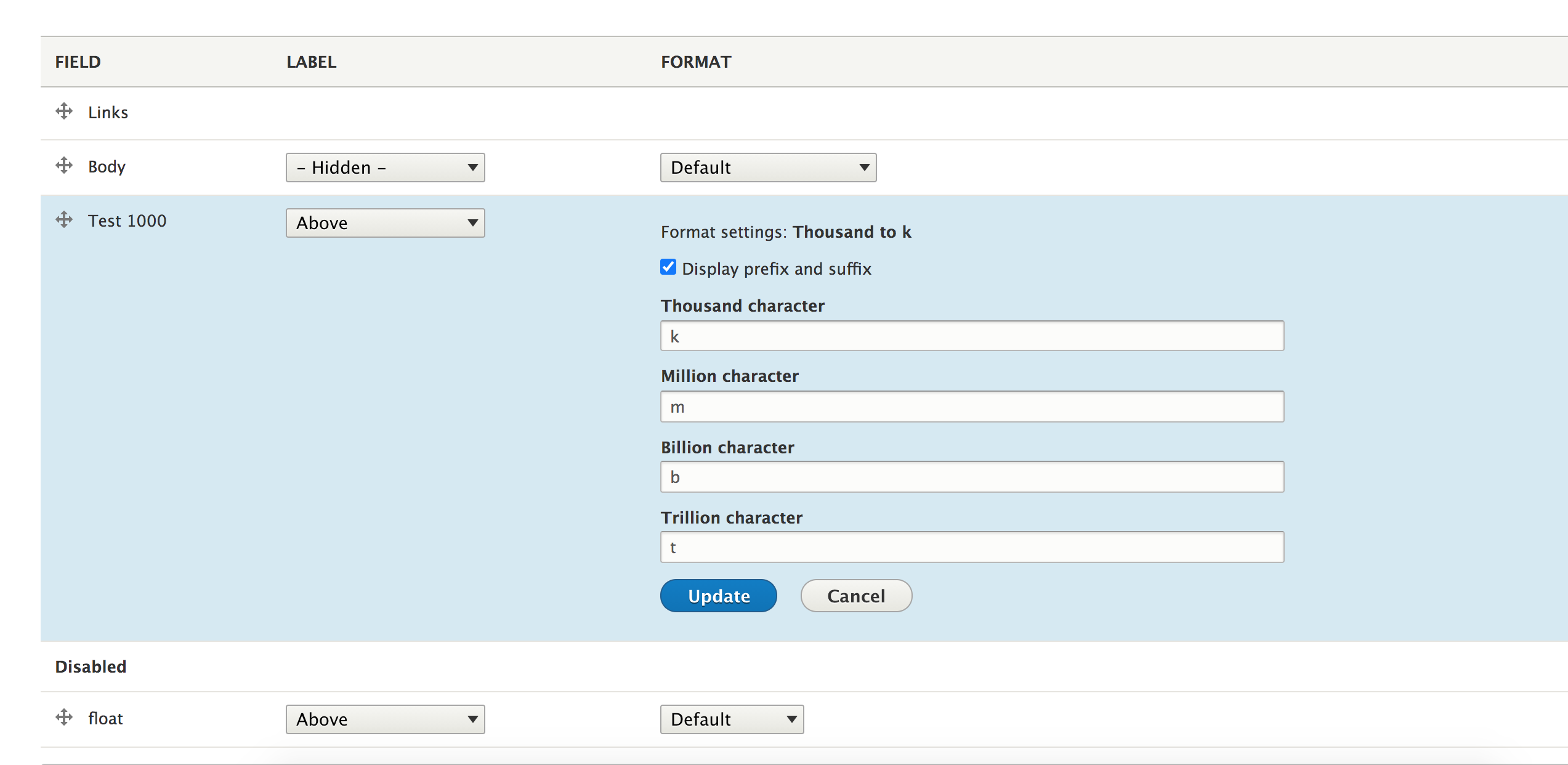
Task: Click the Disabled section heading
Action: pyautogui.click(x=91, y=666)
